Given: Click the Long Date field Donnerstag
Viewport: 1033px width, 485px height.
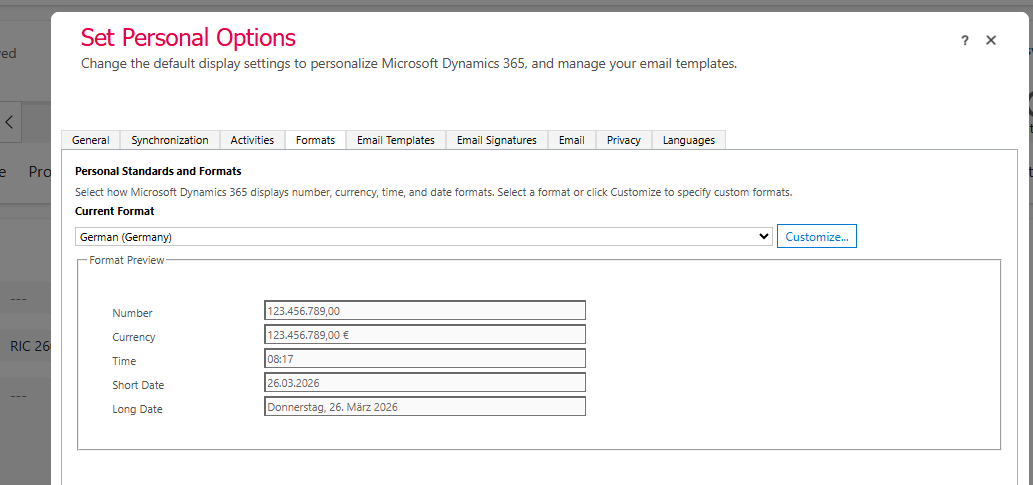Looking at the screenshot, I should coord(425,407).
